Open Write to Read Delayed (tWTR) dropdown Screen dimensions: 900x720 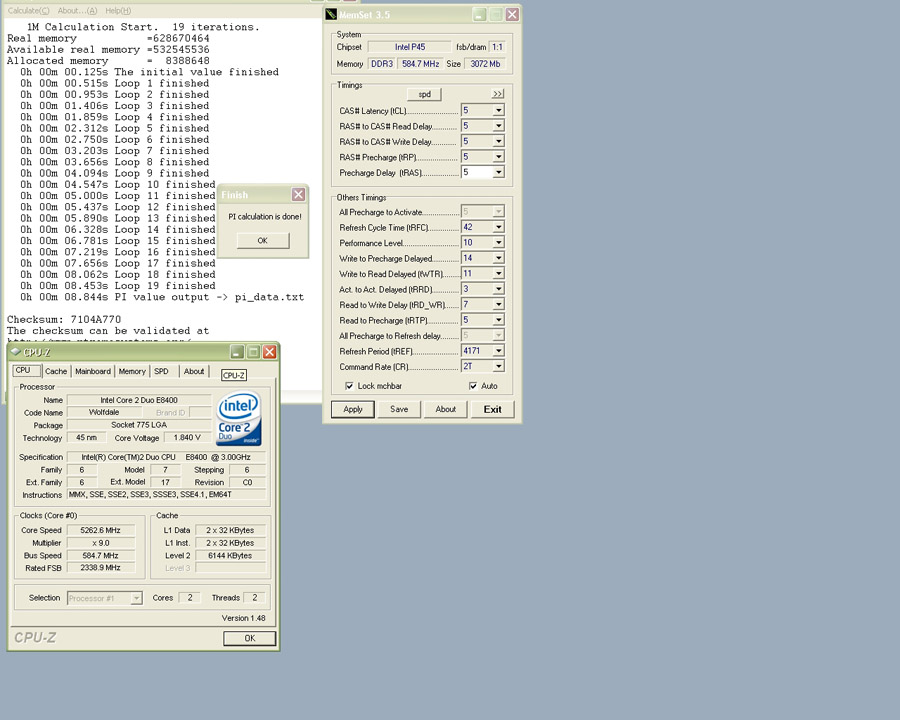pyautogui.click(x=498, y=274)
